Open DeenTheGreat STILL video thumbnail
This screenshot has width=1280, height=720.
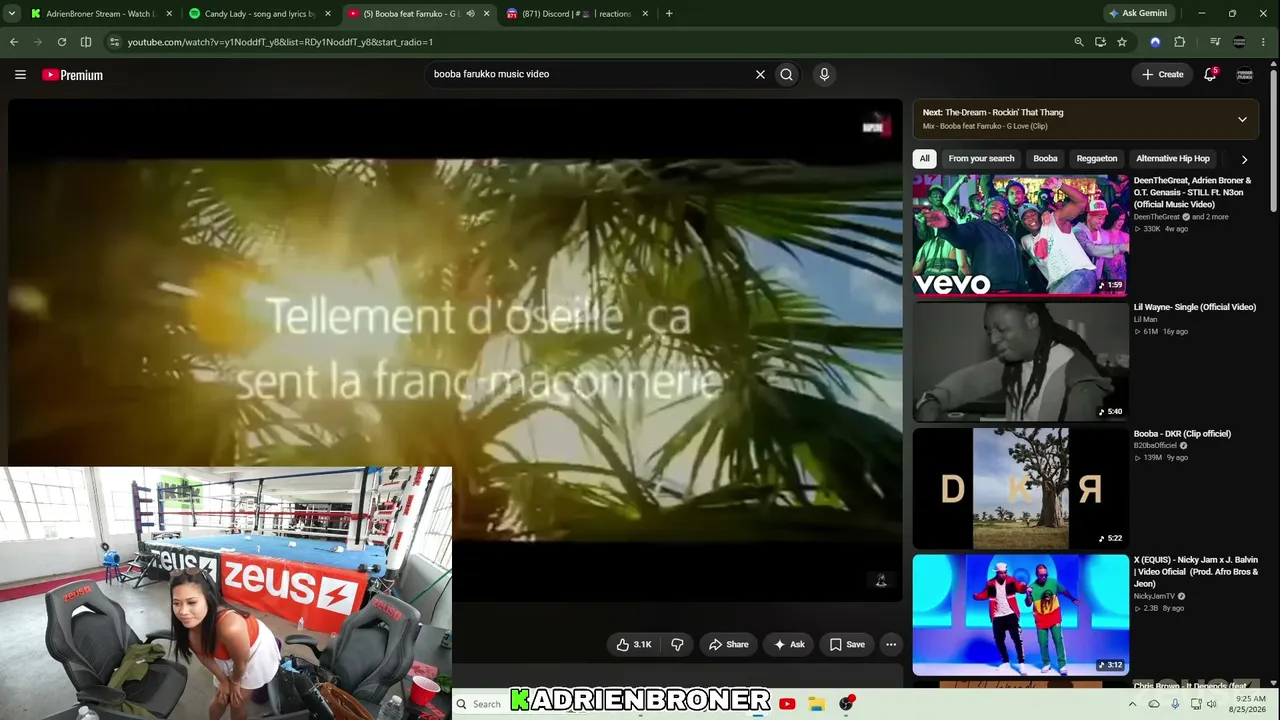point(1021,235)
